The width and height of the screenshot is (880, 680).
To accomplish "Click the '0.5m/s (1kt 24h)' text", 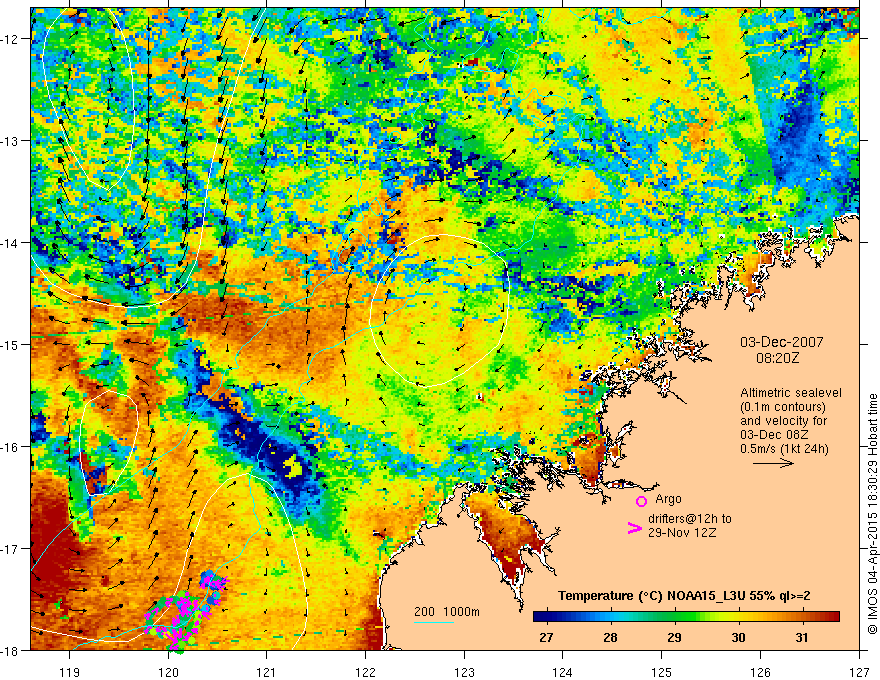I will click(x=785, y=449).
